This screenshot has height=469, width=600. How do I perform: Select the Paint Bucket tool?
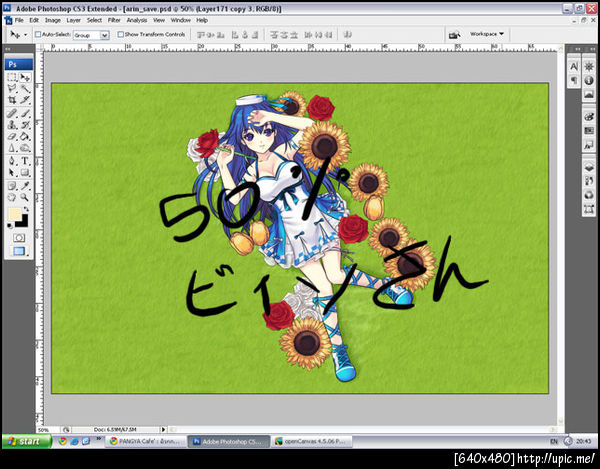click(25, 136)
